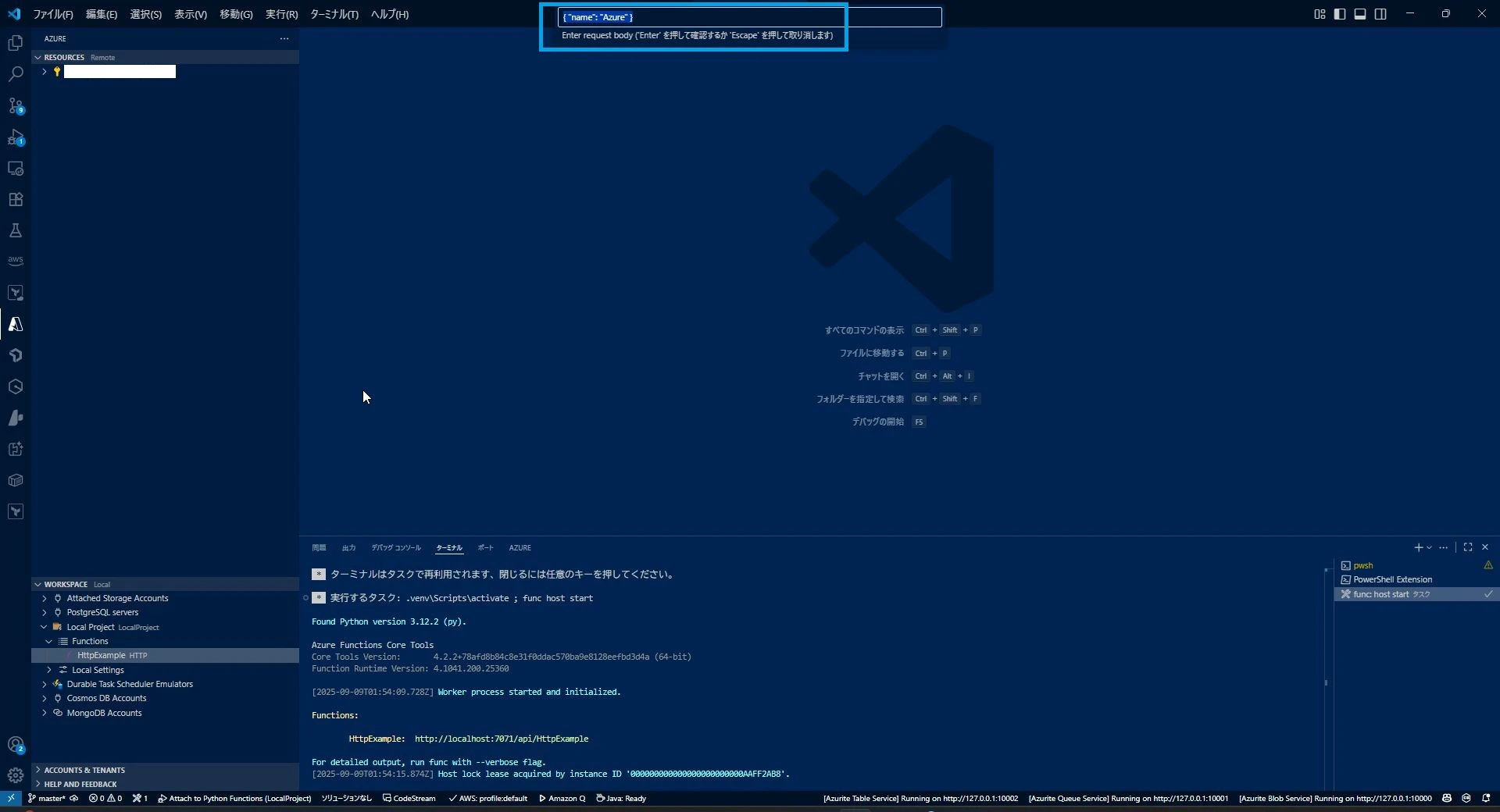1500x812 pixels.
Task: Open errors and warnings count in status bar
Action: coord(105,798)
